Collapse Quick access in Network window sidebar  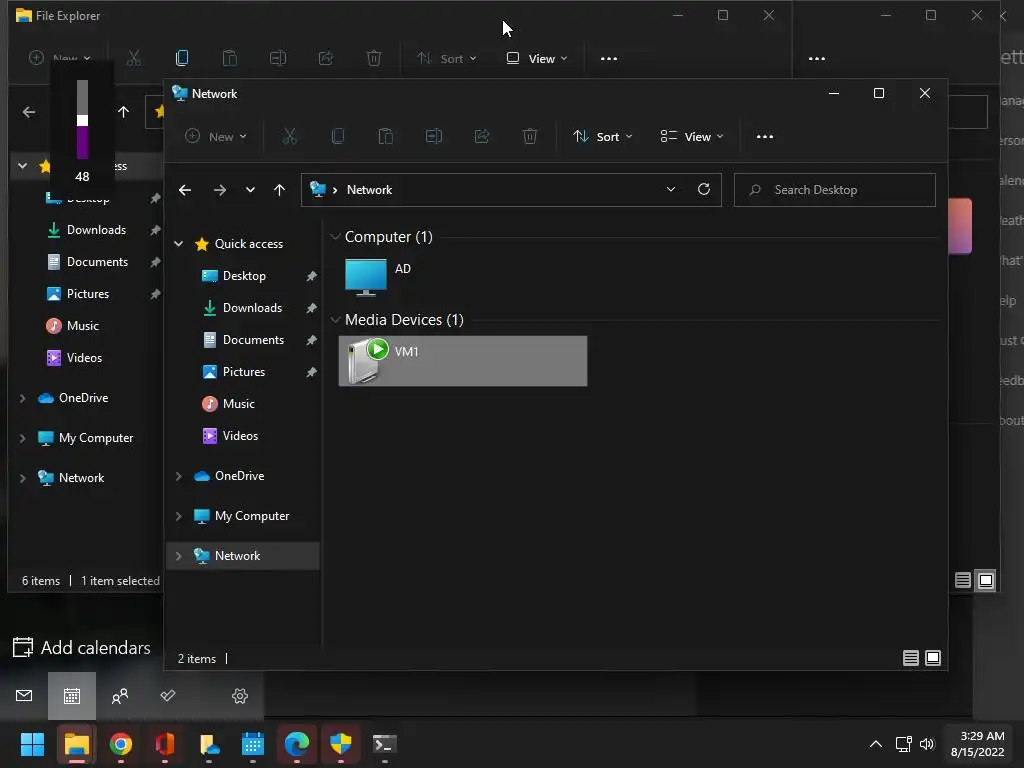[x=178, y=244]
